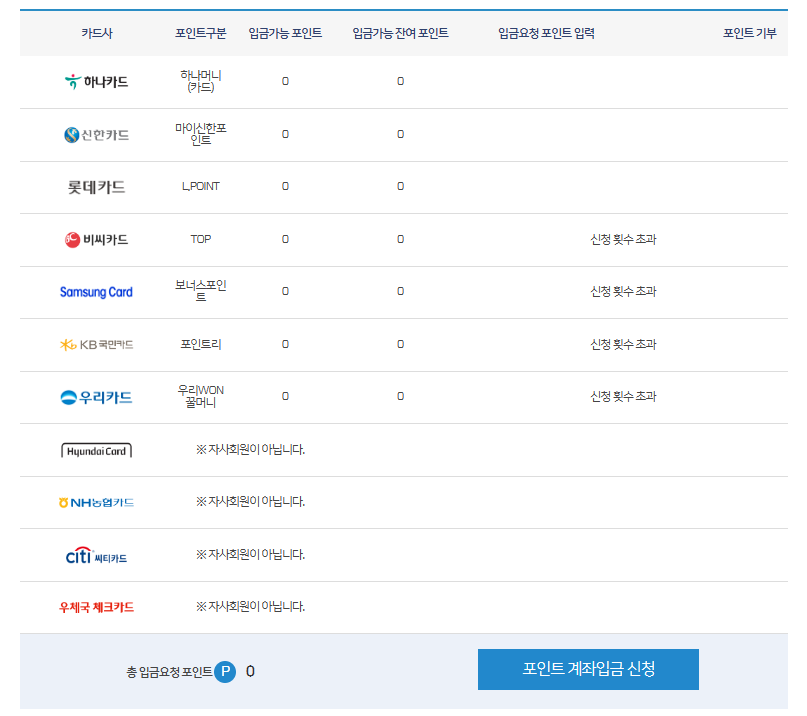This screenshot has height=716, width=807.
Task: Click the 우체국 체크카드 logo
Action: (x=96, y=607)
